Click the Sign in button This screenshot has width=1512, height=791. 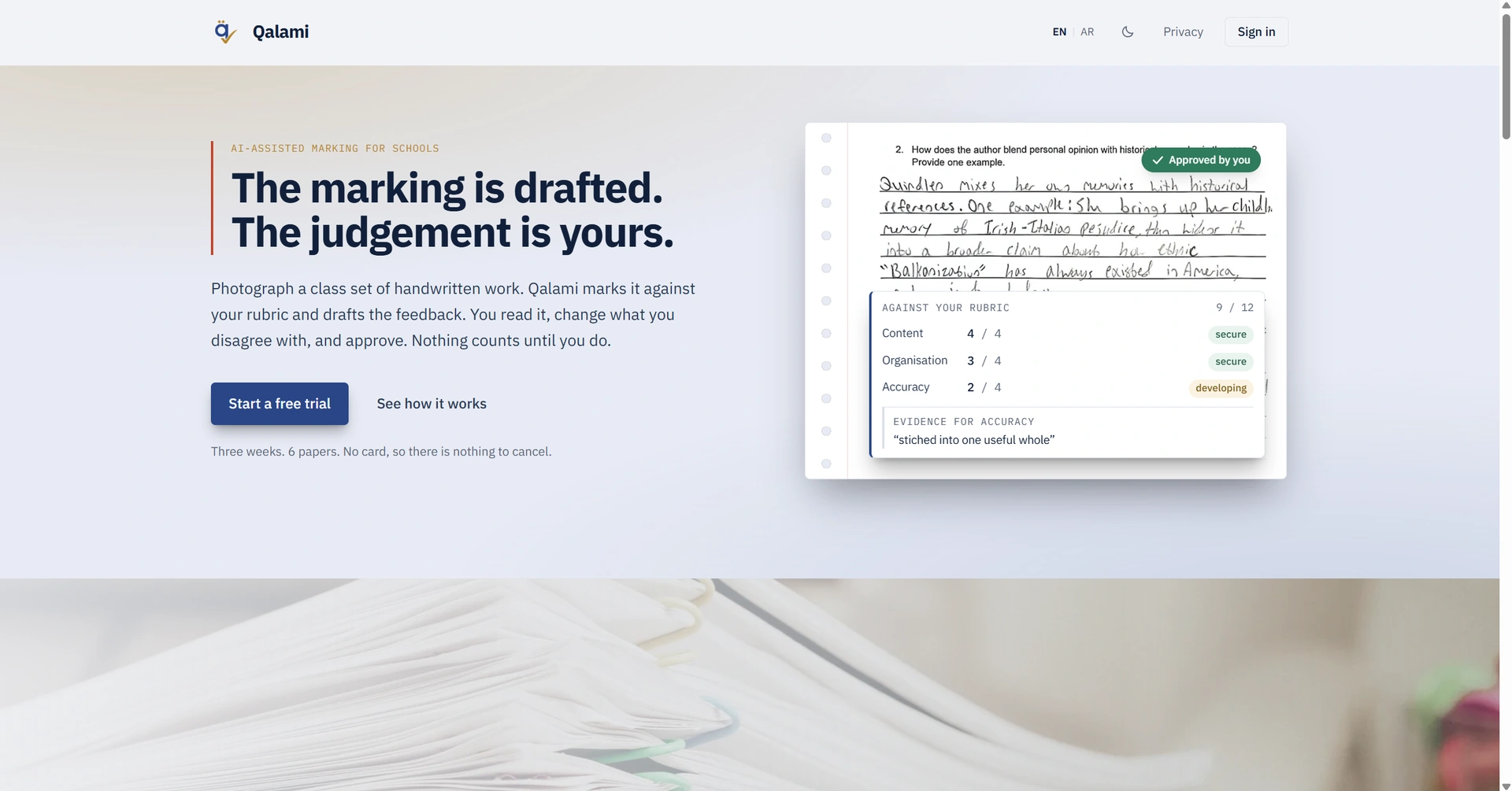click(1256, 31)
